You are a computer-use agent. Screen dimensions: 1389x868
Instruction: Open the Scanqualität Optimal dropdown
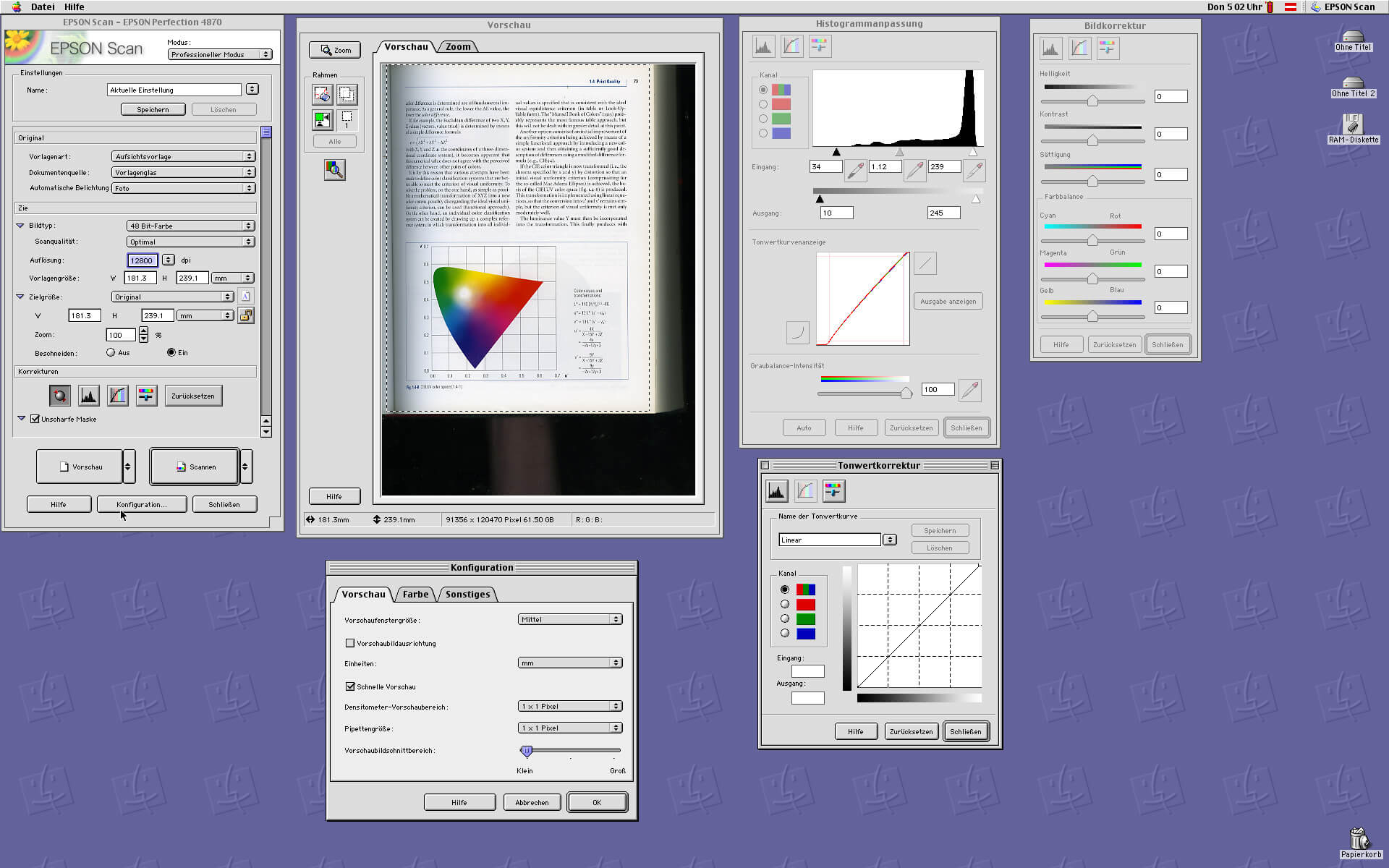pyautogui.click(x=191, y=242)
